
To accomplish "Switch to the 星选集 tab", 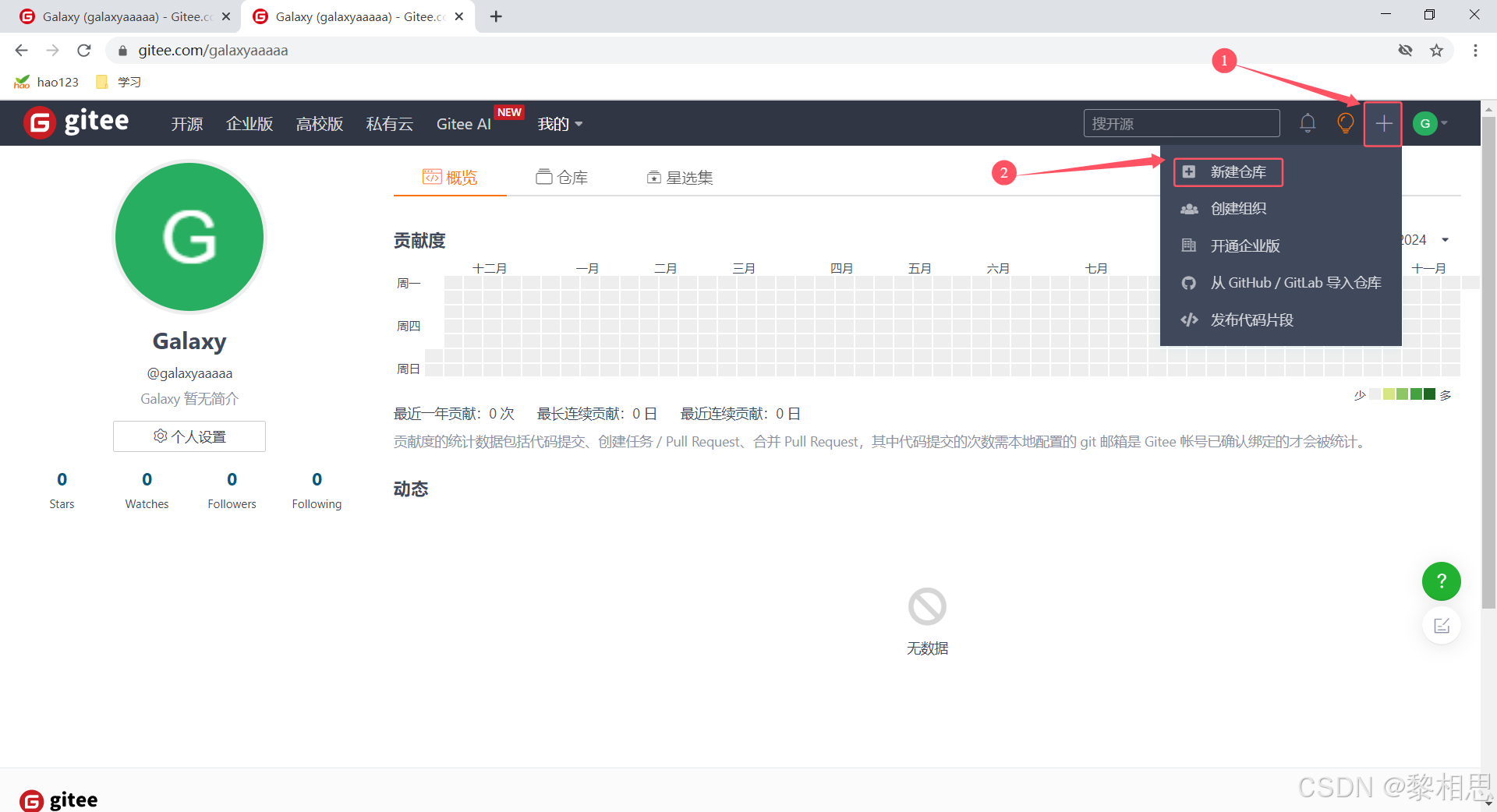I will point(680,178).
